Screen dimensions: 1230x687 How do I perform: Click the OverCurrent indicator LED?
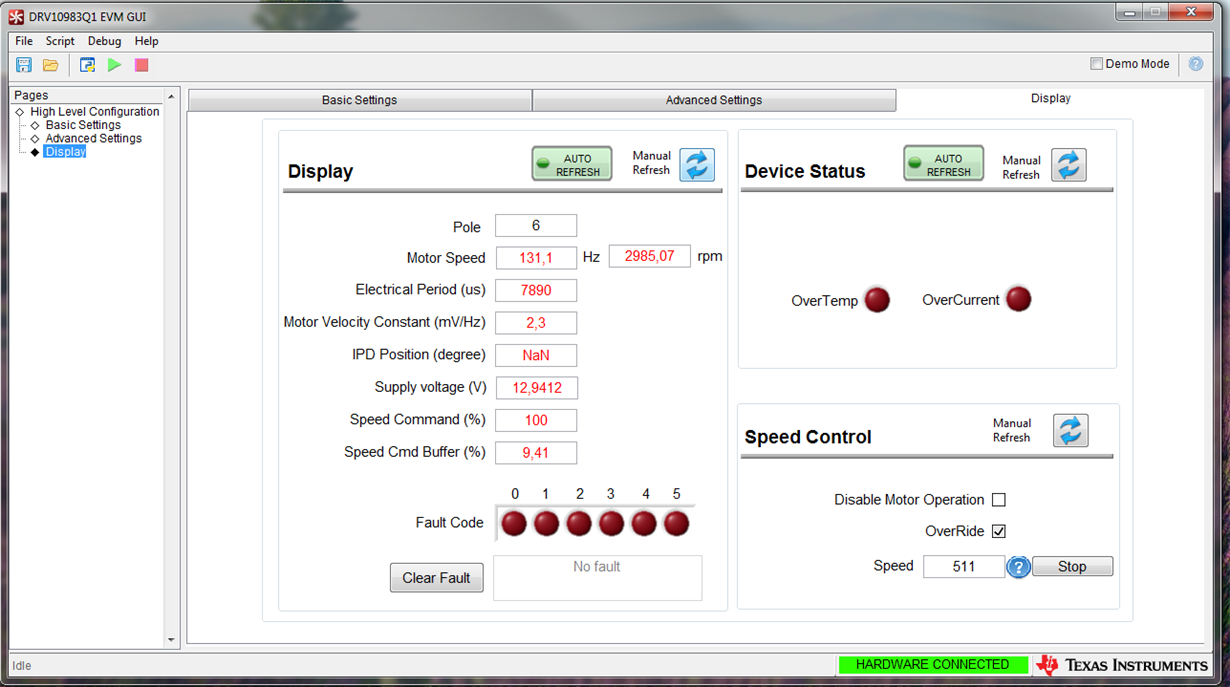(x=1018, y=299)
